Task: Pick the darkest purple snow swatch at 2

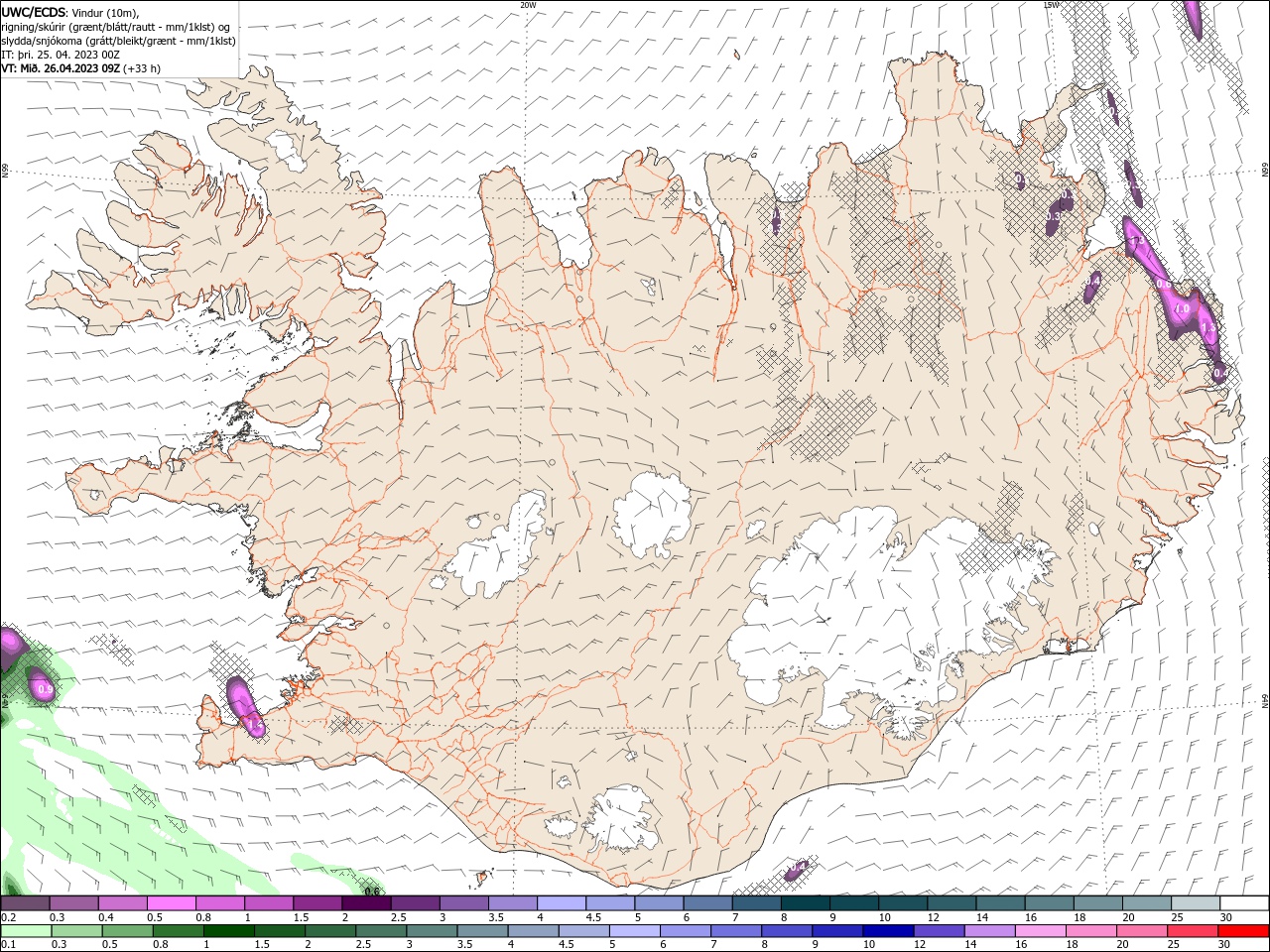Action: click(365, 903)
